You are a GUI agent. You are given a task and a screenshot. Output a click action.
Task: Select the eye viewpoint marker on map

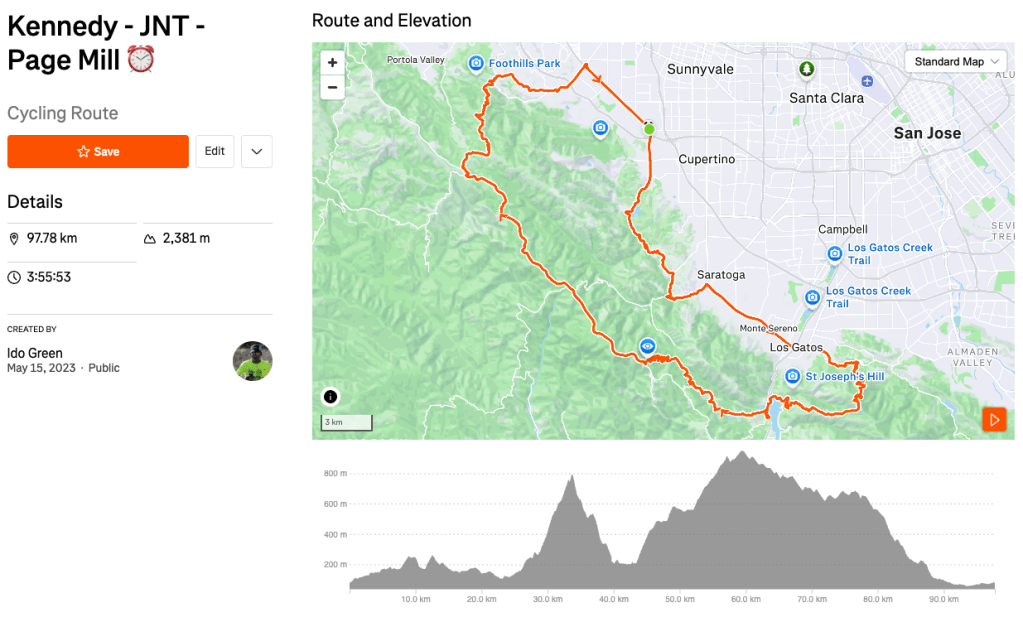click(648, 346)
